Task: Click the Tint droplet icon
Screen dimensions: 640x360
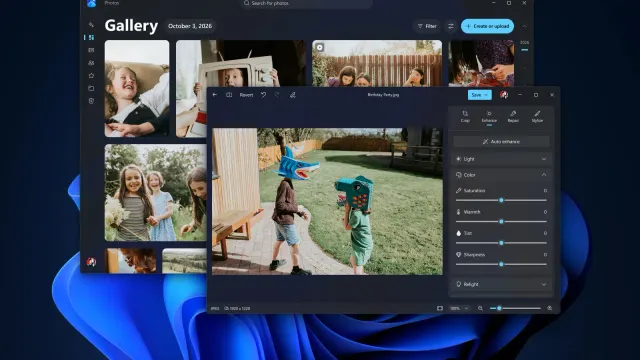Action: (x=458, y=233)
